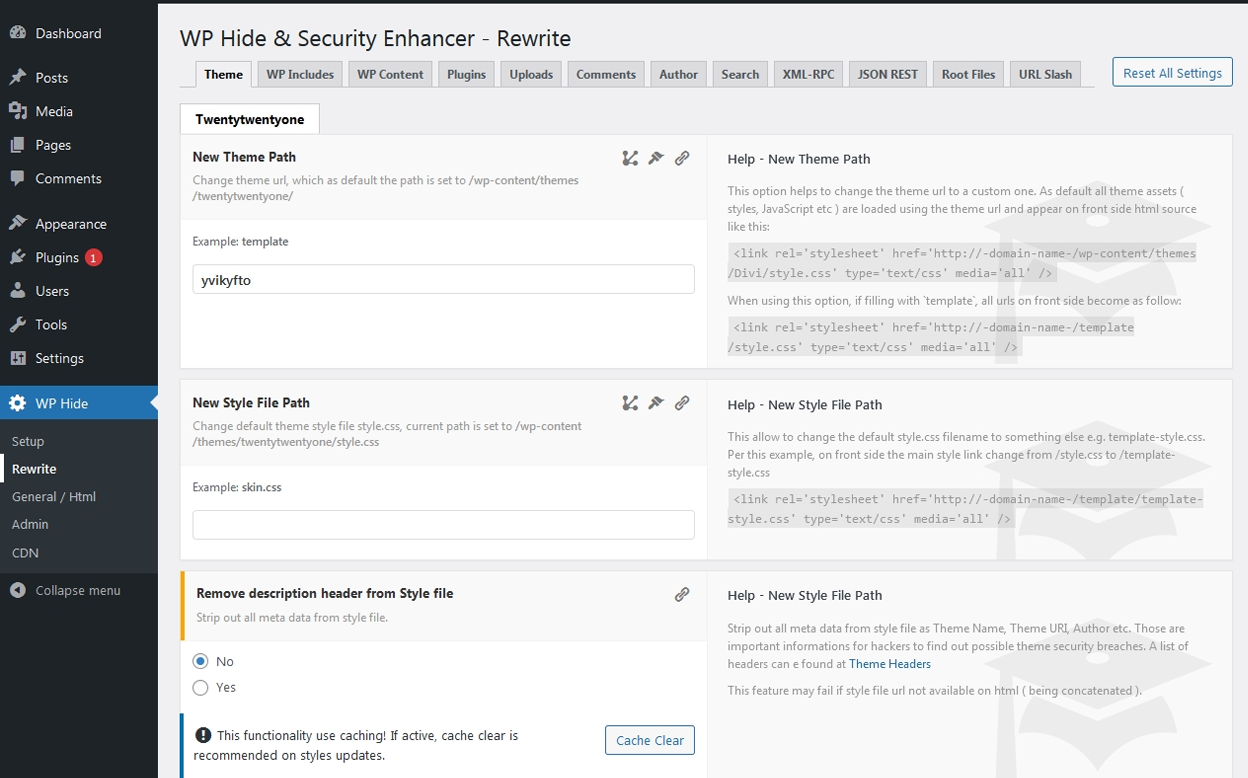The width and height of the screenshot is (1248, 778).
Task: Open the Appearance menu label
Action: point(71,224)
